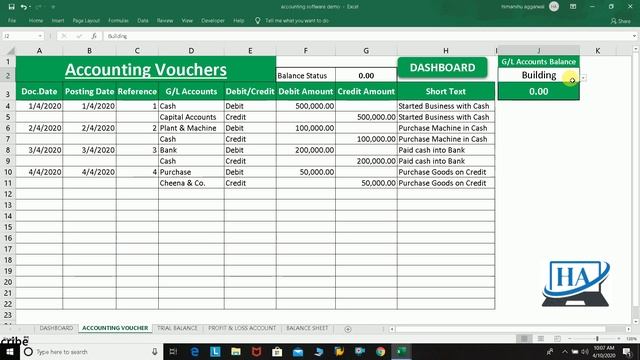Open the Ribbon Display Options icon

[x=573, y=7]
